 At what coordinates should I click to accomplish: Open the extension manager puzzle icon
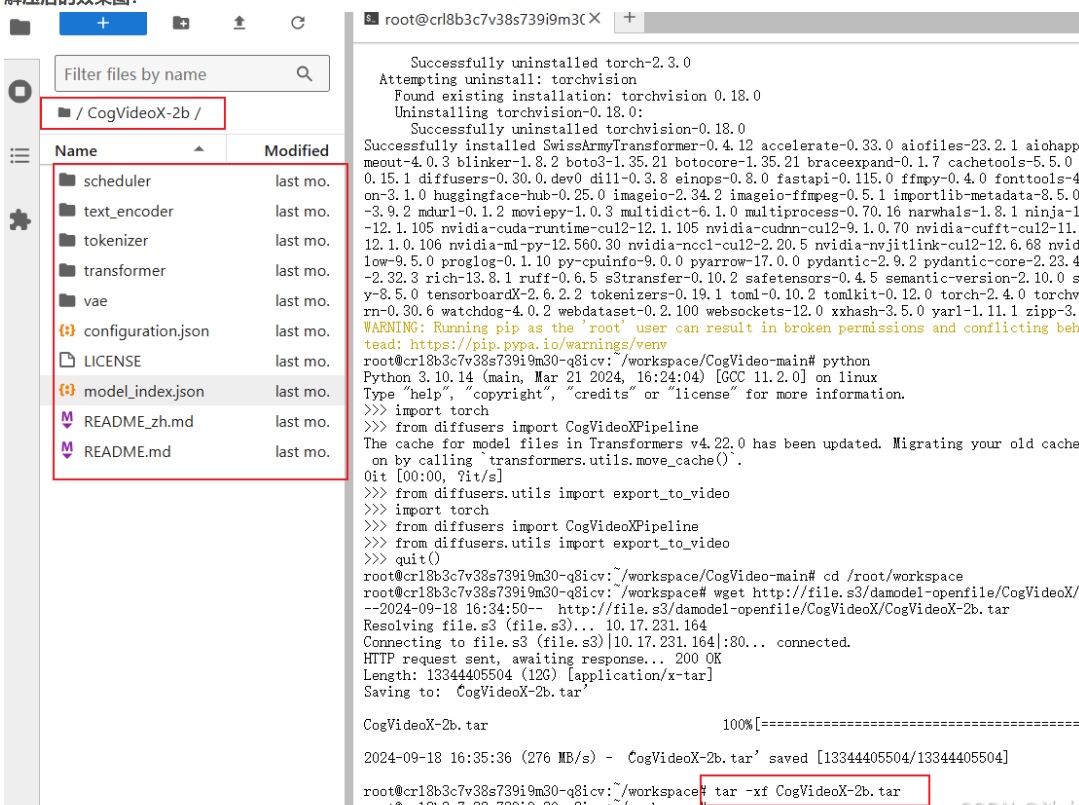coord(20,220)
